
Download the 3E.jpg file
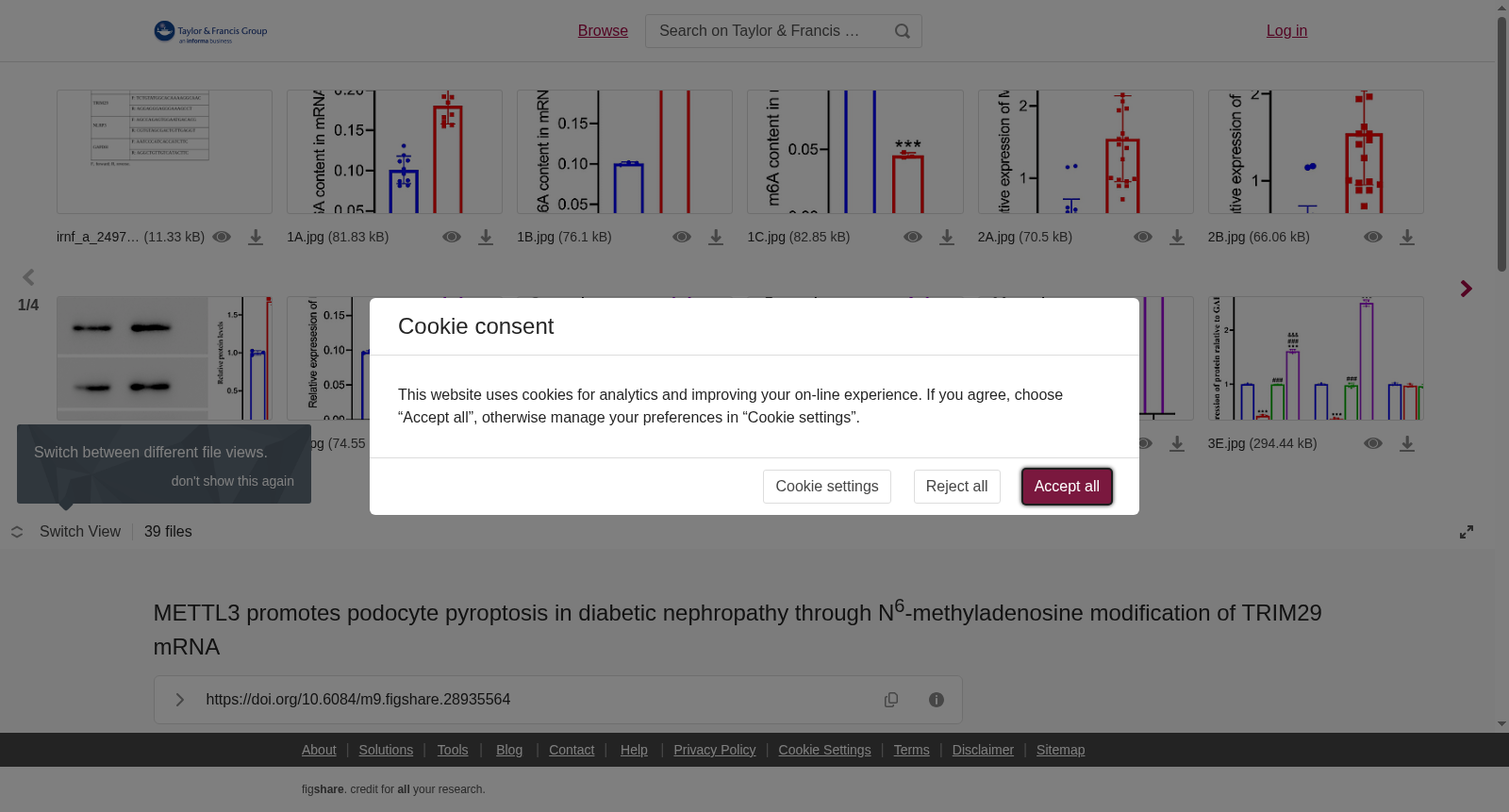click(x=1407, y=444)
